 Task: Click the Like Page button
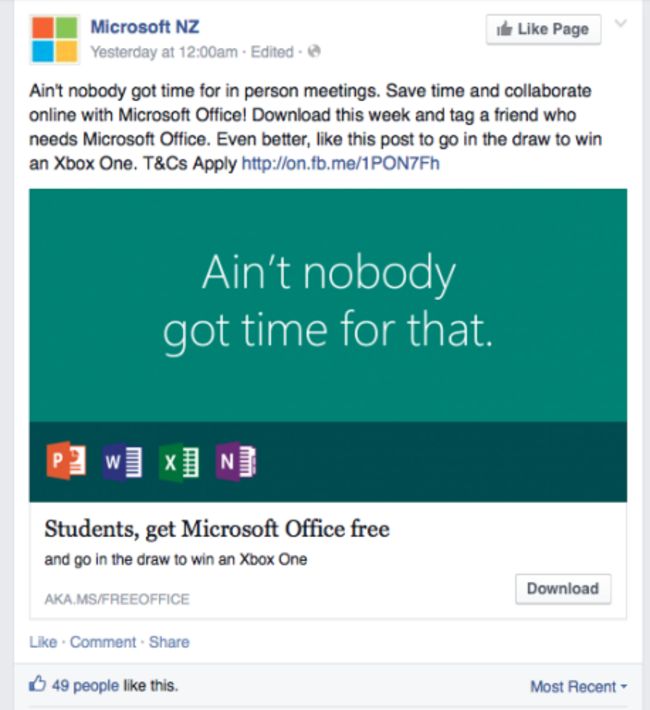[x=544, y=29]
